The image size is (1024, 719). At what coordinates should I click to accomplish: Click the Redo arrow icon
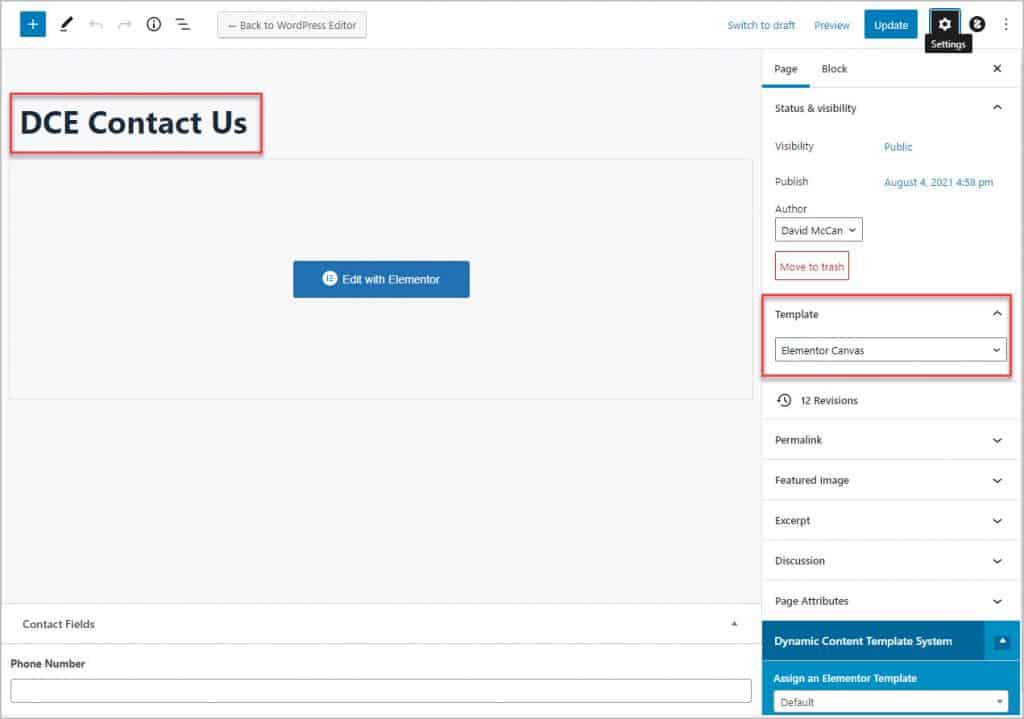[125, 25]
